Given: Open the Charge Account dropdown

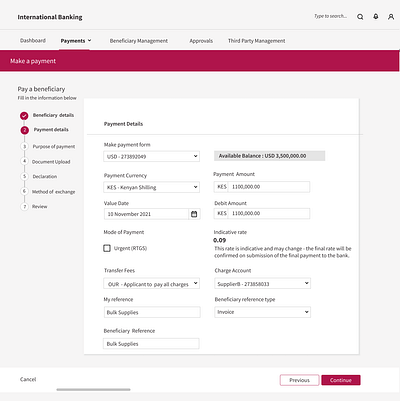Looking at the screenshot, I should coord(262,283).
